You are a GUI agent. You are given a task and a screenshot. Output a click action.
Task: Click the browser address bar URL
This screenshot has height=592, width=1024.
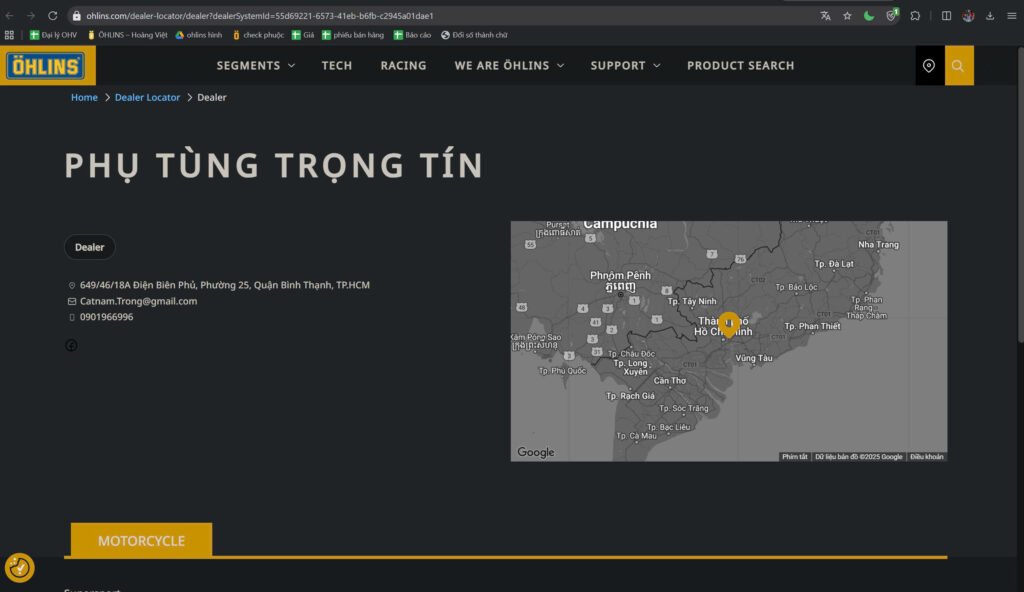(260, 16)
